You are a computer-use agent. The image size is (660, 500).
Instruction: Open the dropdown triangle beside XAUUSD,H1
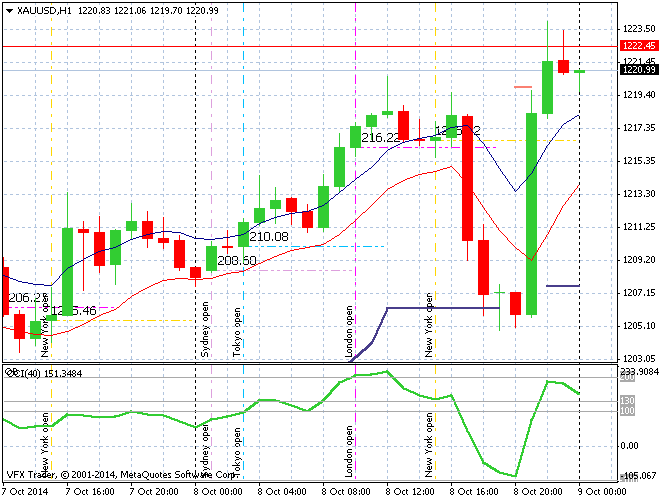click(9, 11)
